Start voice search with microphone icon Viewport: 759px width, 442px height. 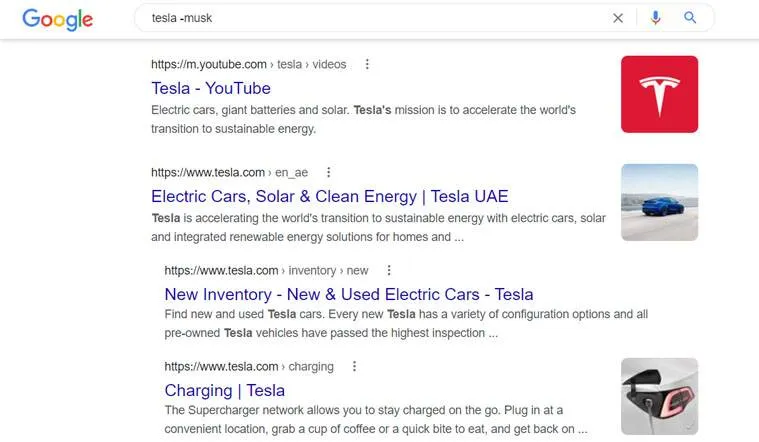click(x=655, y=18)
